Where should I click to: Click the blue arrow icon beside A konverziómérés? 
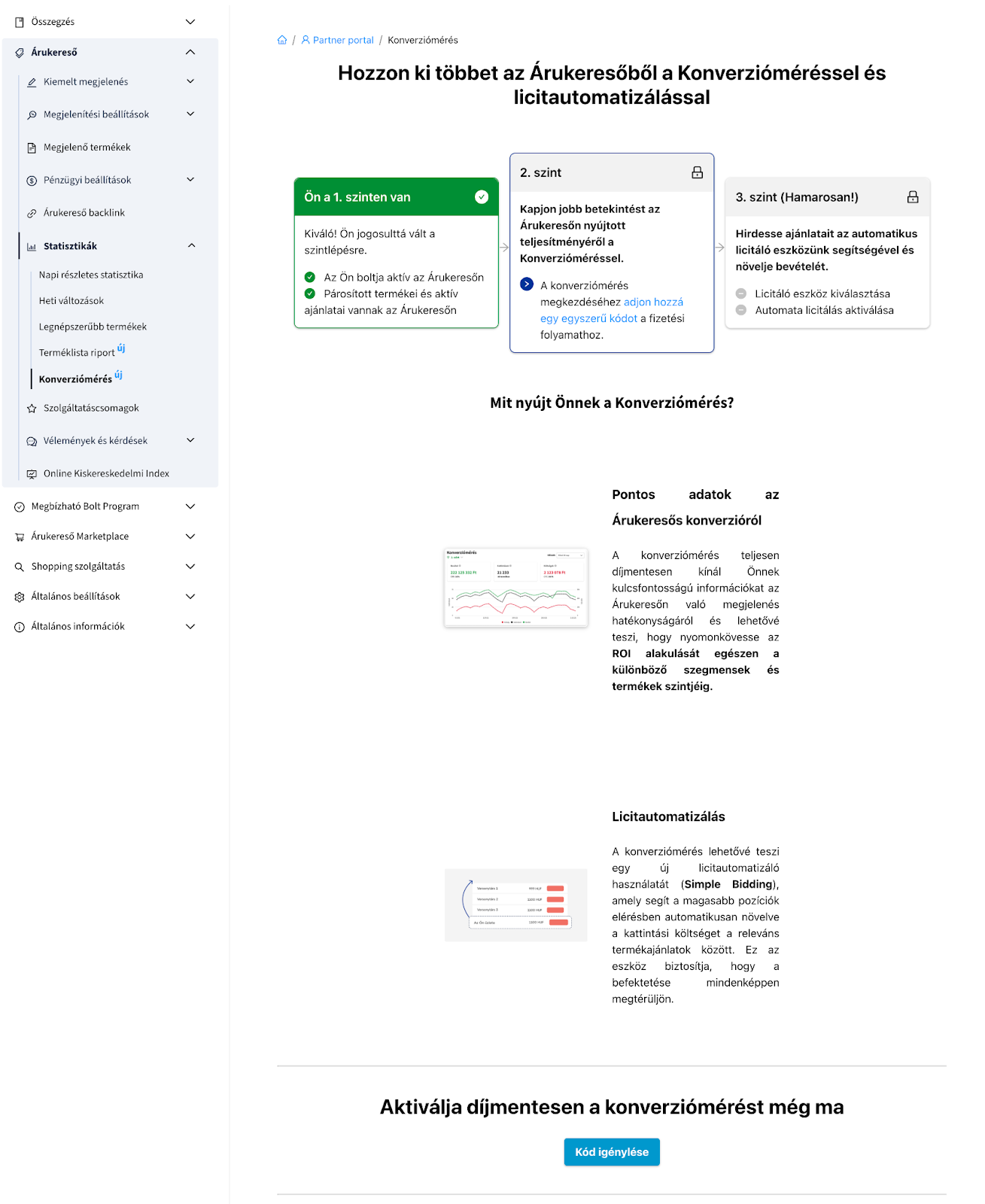click(527, 284)
